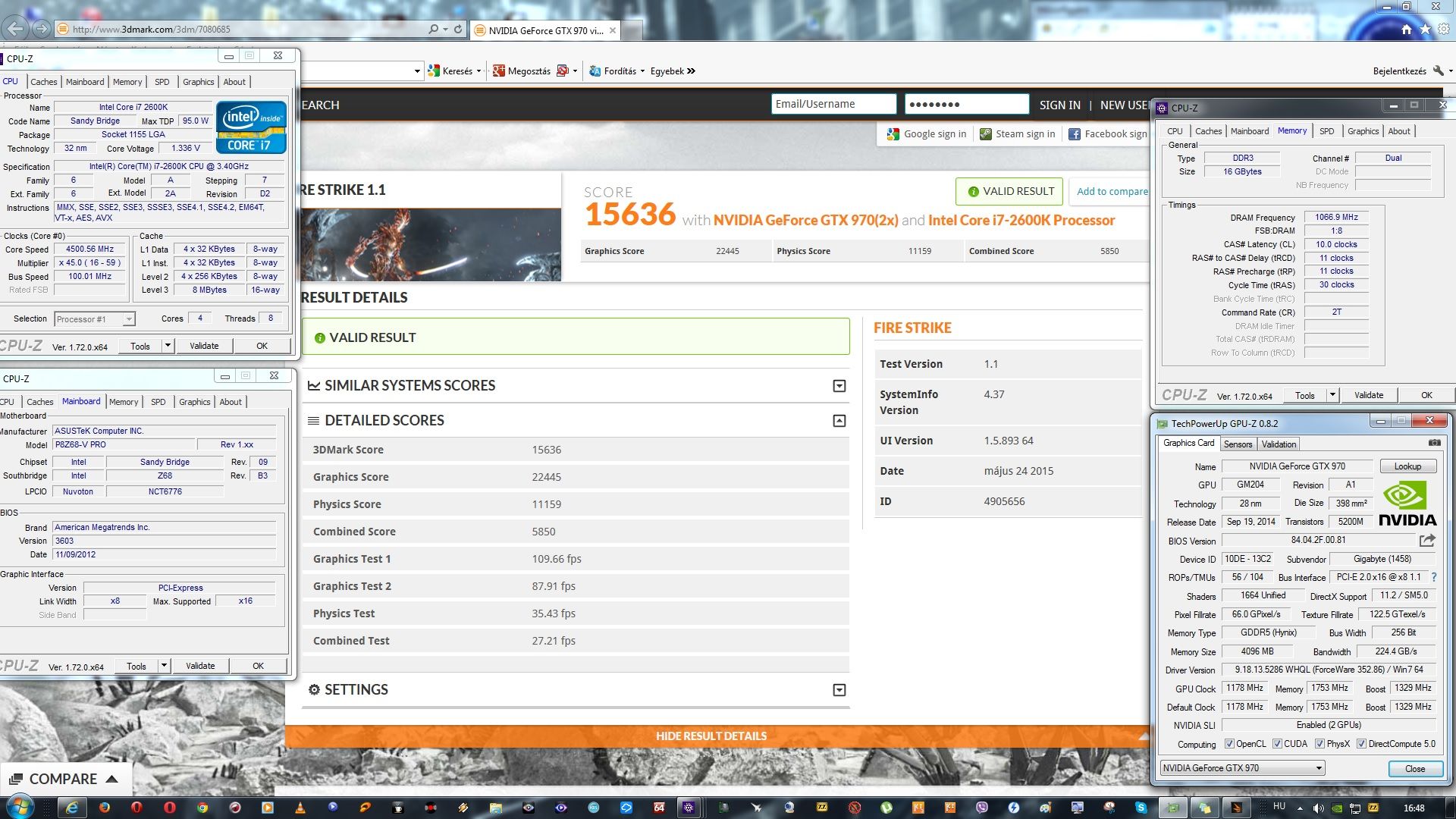Click the GPU-Z screenshot camera icon
Viewport: 1456px width, 819px height.
(x=1434, y=443)
